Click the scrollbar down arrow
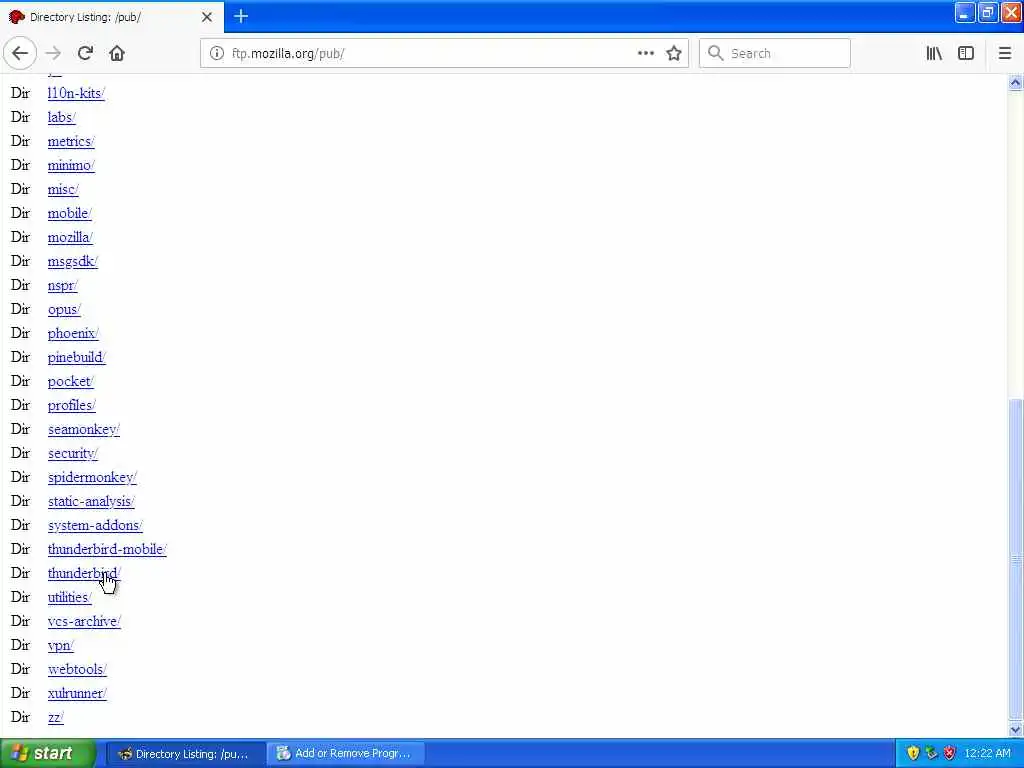Viewport: 1024px width, 768px height. point(1016,729)
